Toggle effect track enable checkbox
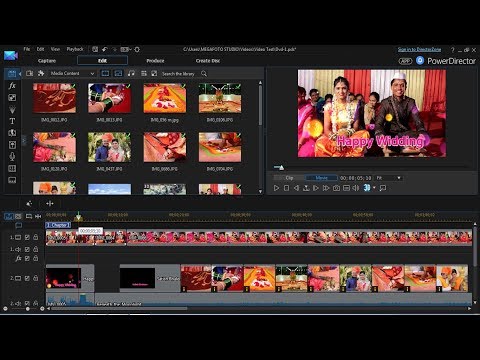480x360 pixels. click(27, 258)
